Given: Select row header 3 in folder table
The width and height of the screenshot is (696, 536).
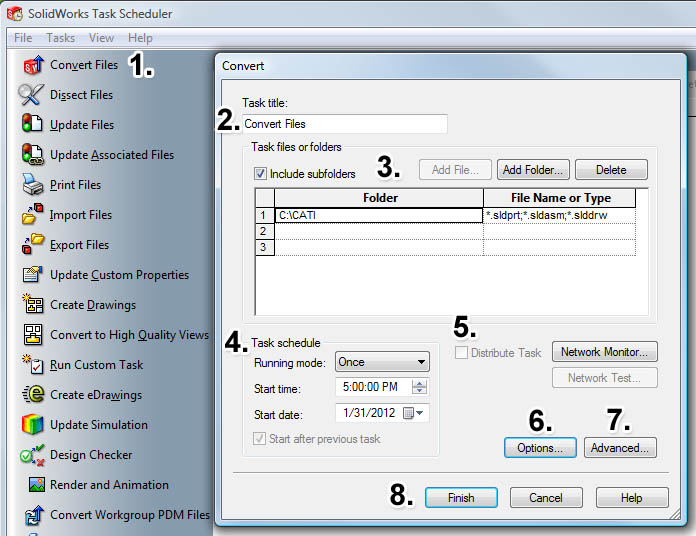Looking at the screenshot, I should pyautogui.click(x=265, y=247).
